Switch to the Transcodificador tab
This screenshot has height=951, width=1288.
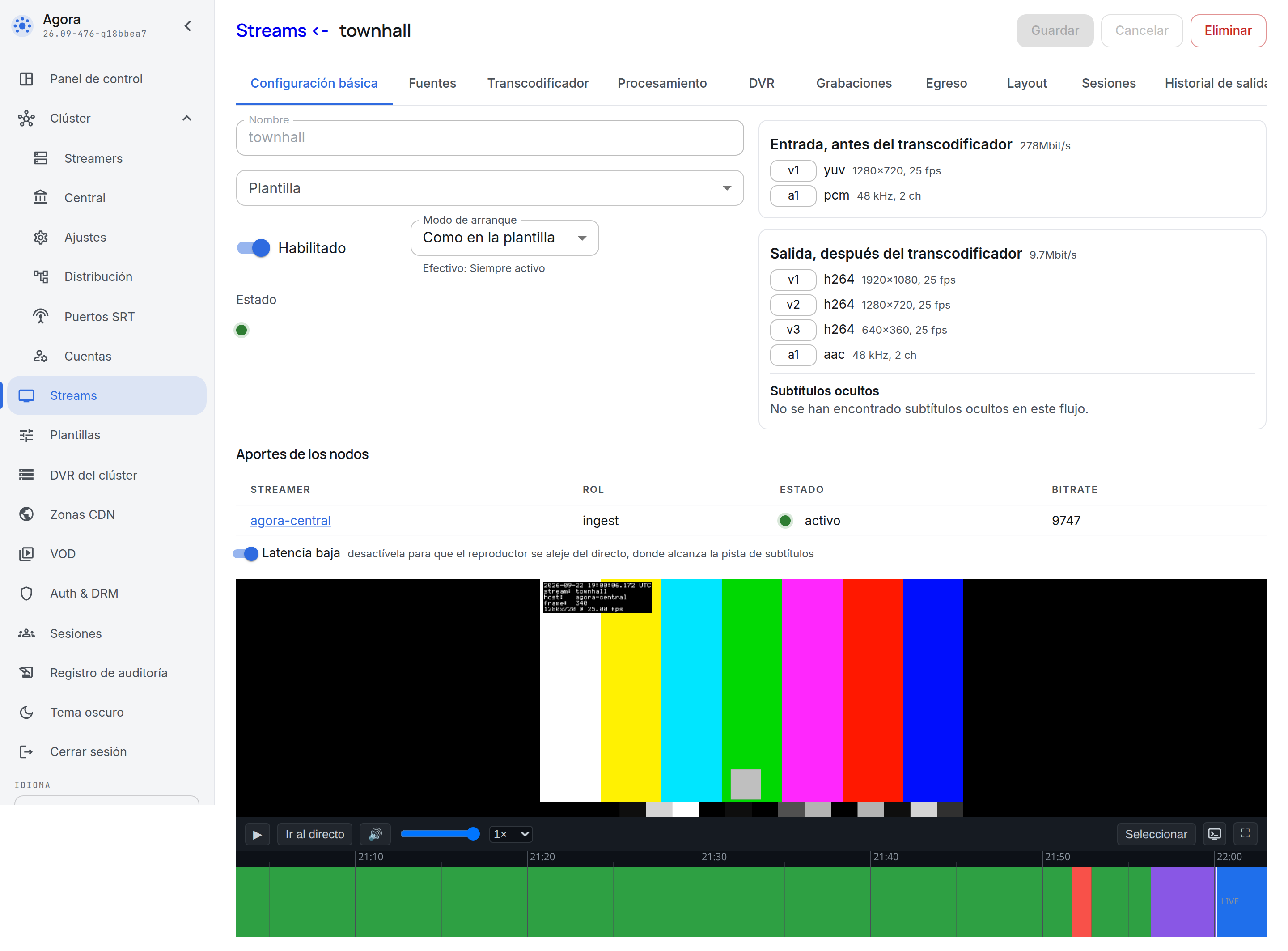538,84
